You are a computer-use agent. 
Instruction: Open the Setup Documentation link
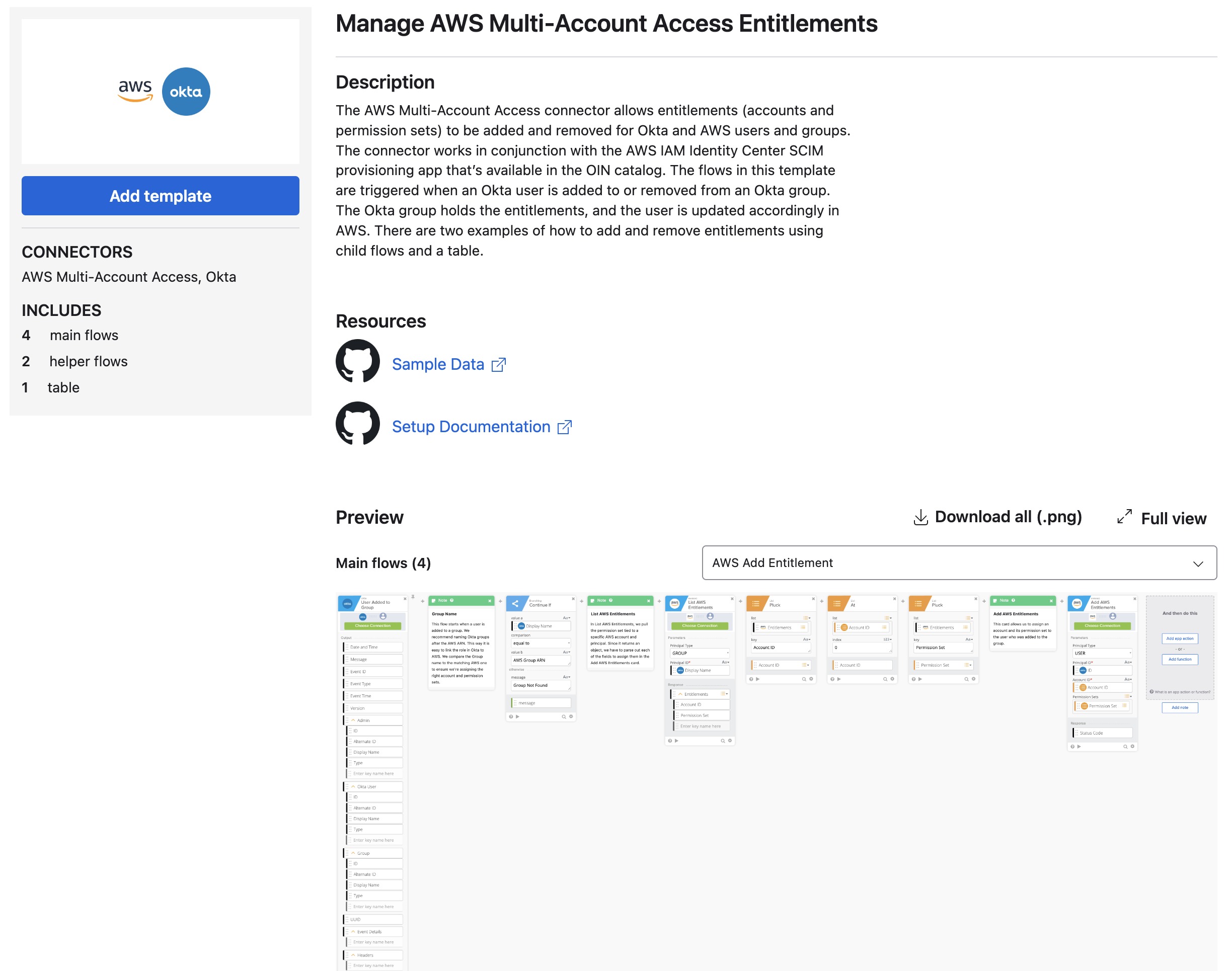[471, 426]
